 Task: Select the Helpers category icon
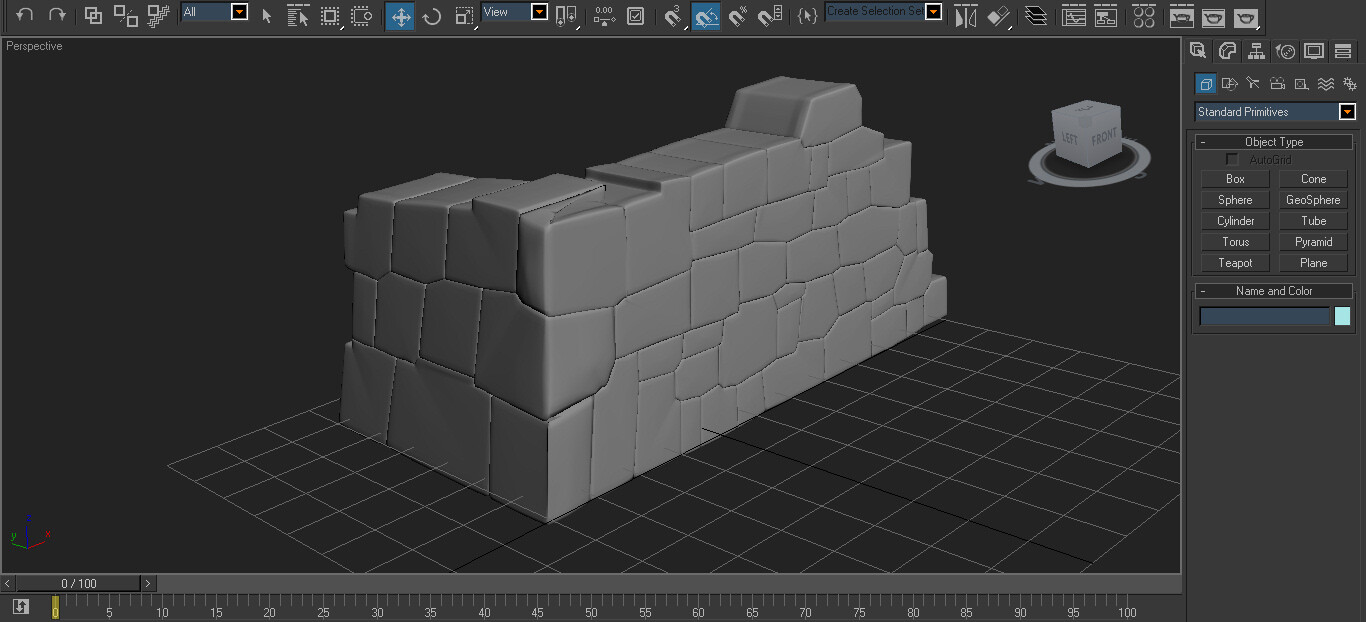(x=1302, y=84)
